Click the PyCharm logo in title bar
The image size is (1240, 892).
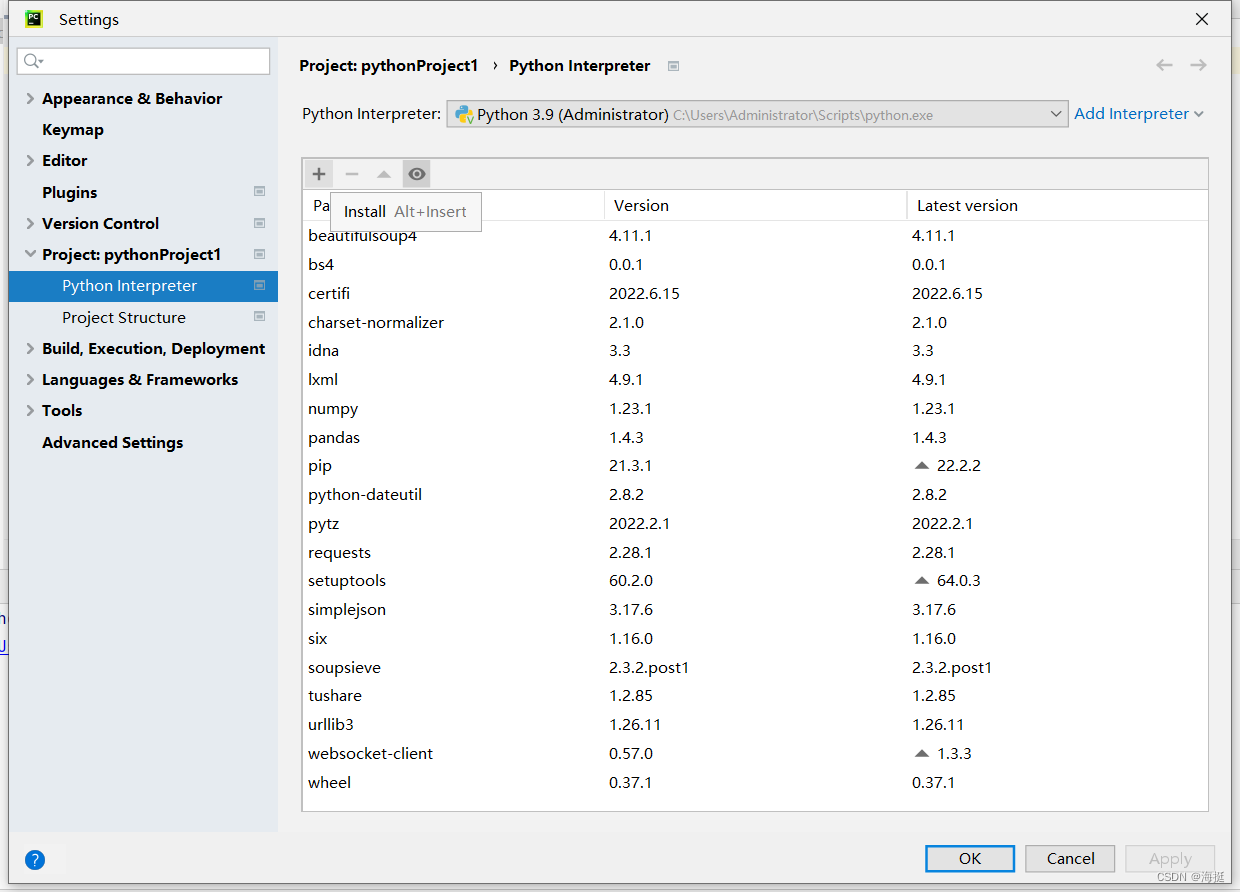click(34, 19)
